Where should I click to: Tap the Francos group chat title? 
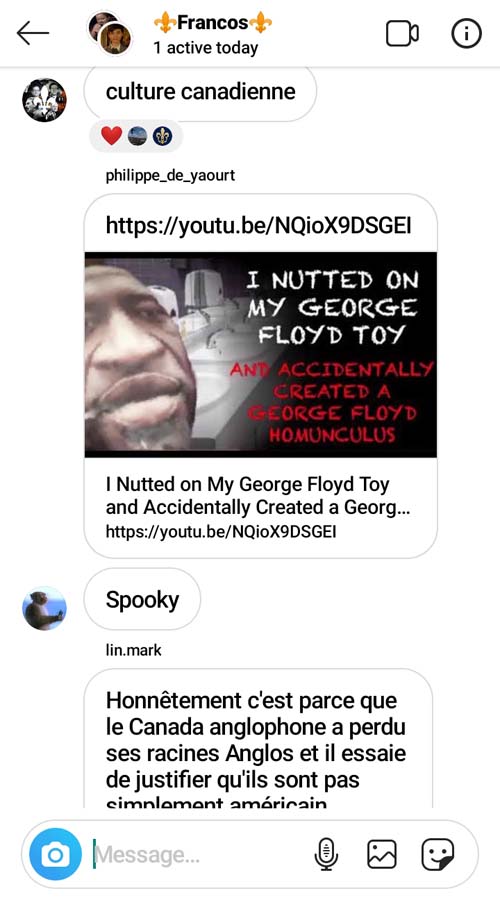[x=212, y=23]
